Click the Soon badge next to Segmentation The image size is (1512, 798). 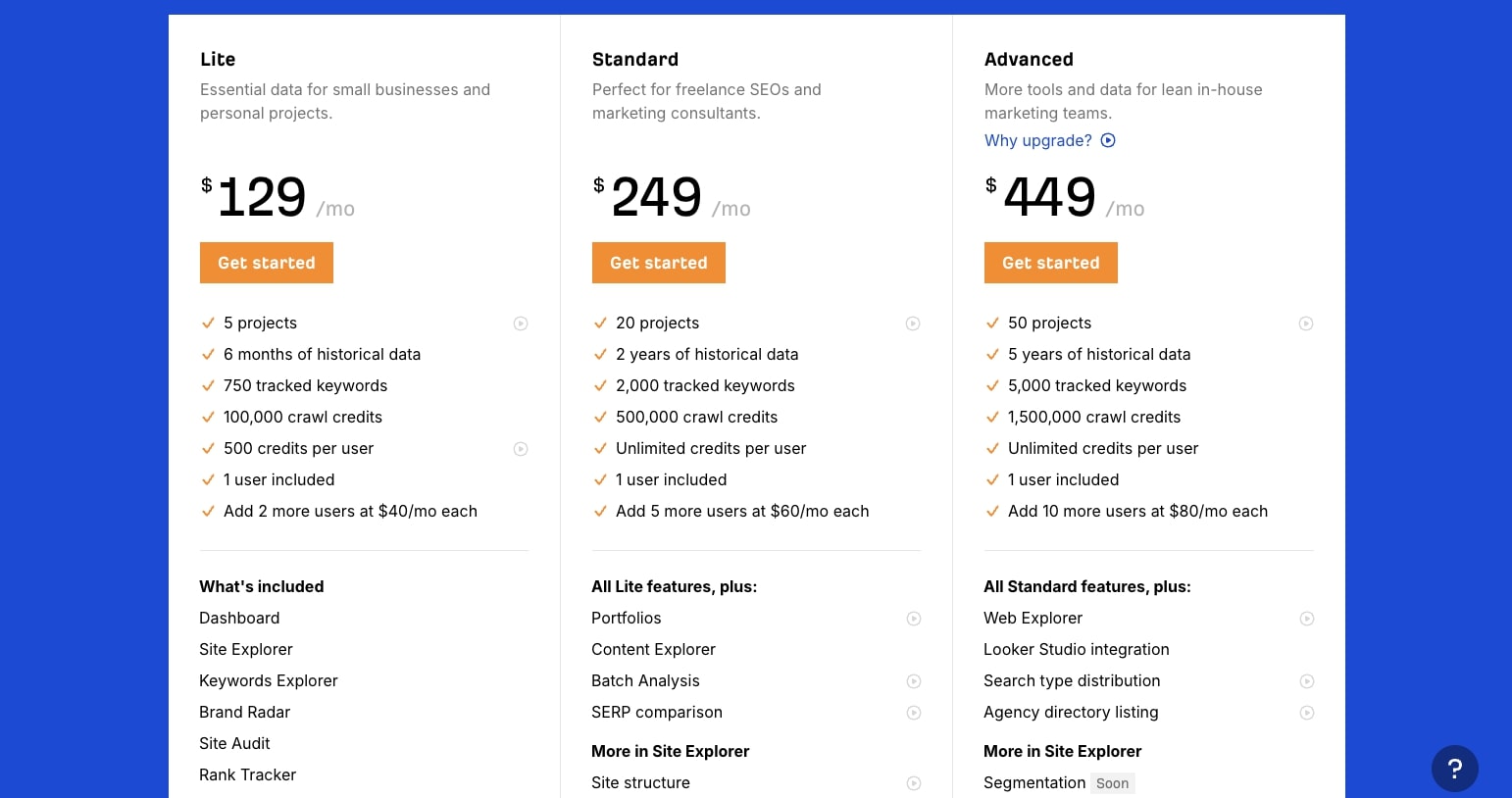click(x=1112, y=783)
